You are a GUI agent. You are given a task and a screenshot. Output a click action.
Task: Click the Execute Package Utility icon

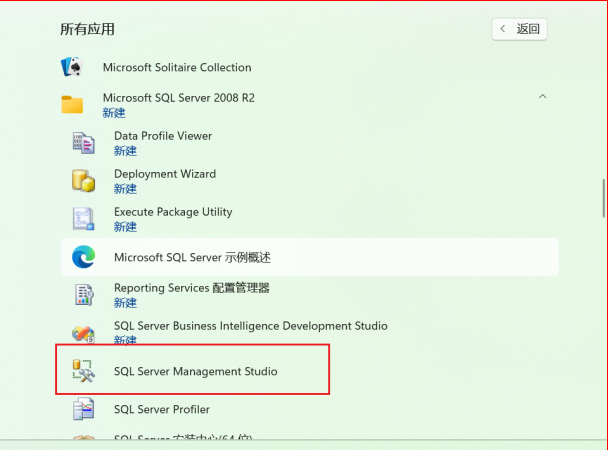[x=83, y=219]
